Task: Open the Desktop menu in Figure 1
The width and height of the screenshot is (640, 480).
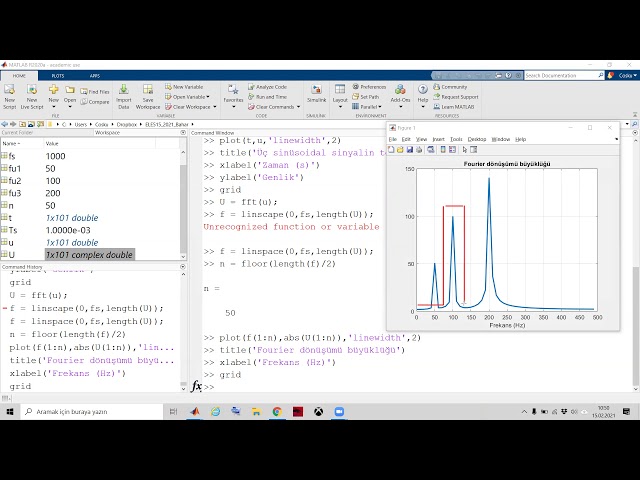Action: [x=476, y=139]
